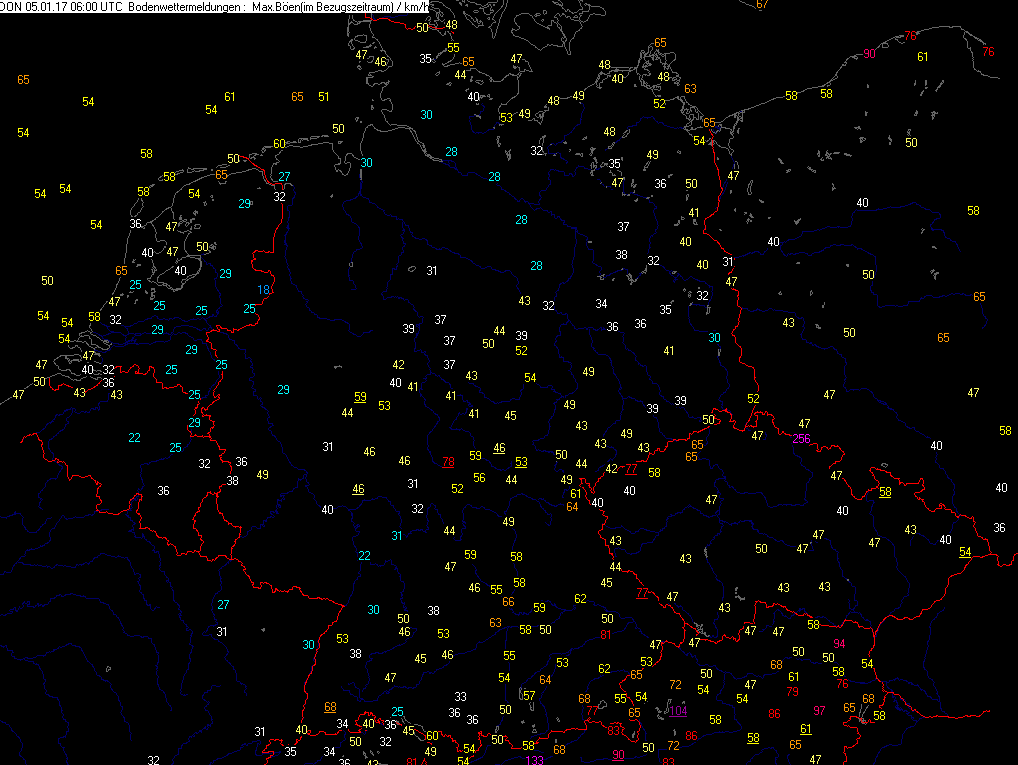Click the pink 97 station reading
Viewport: 1018px width, 765px height.
[x=819, y=710]
